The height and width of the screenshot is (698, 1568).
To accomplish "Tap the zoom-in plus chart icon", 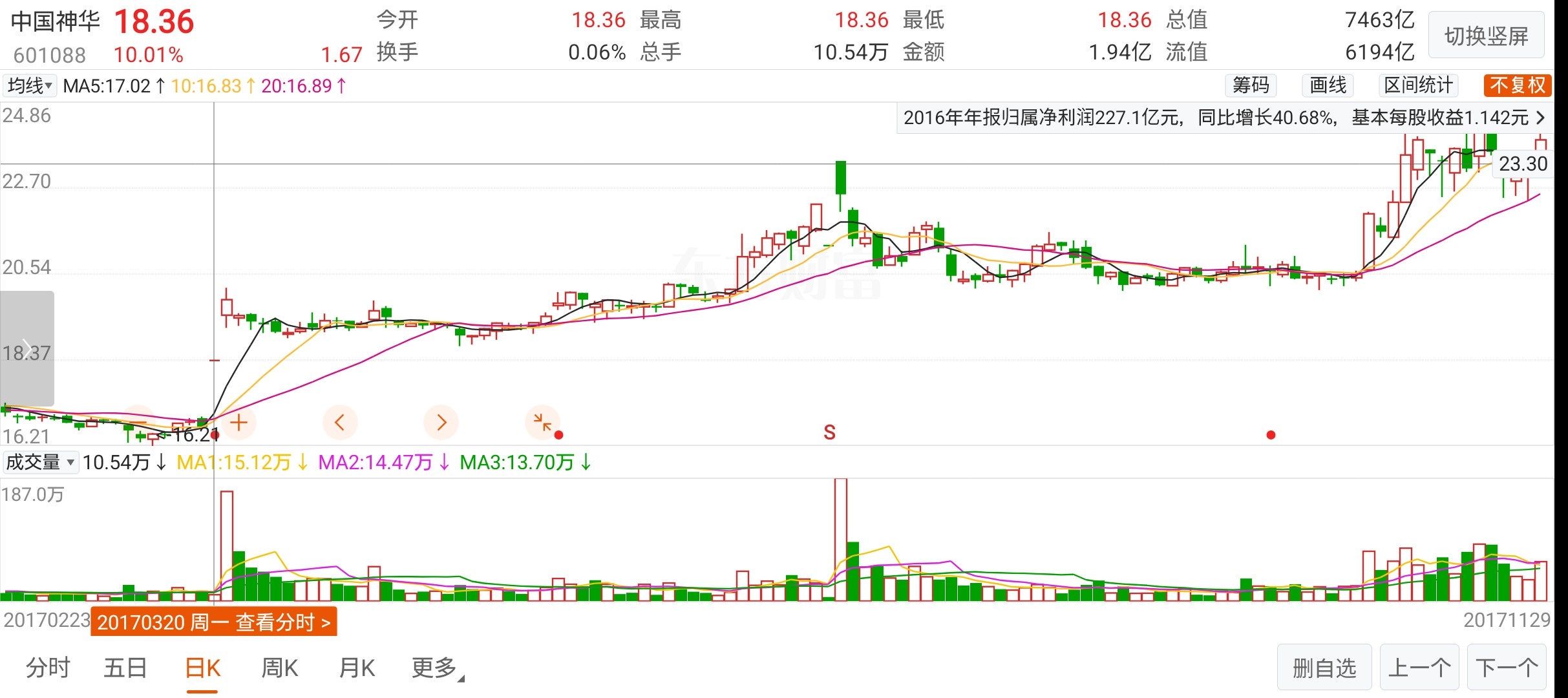I will (x=239, y=423).
